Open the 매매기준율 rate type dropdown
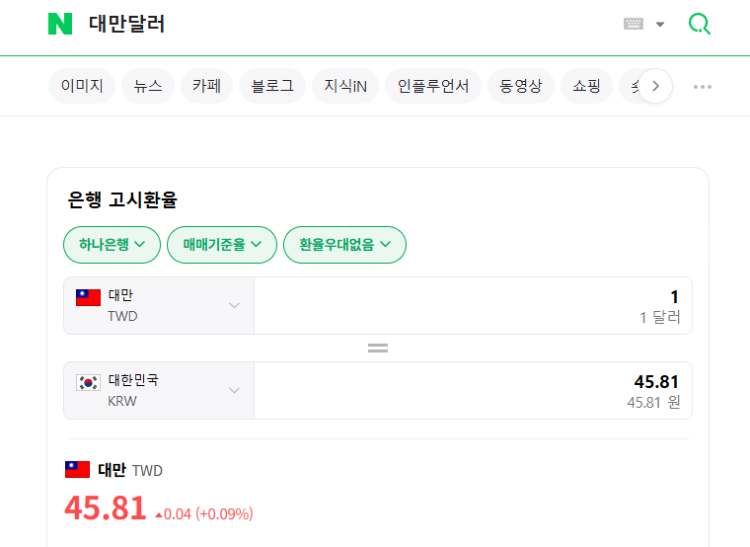The height and width of the screenshot is (547, 750). (x=222, y=245)
